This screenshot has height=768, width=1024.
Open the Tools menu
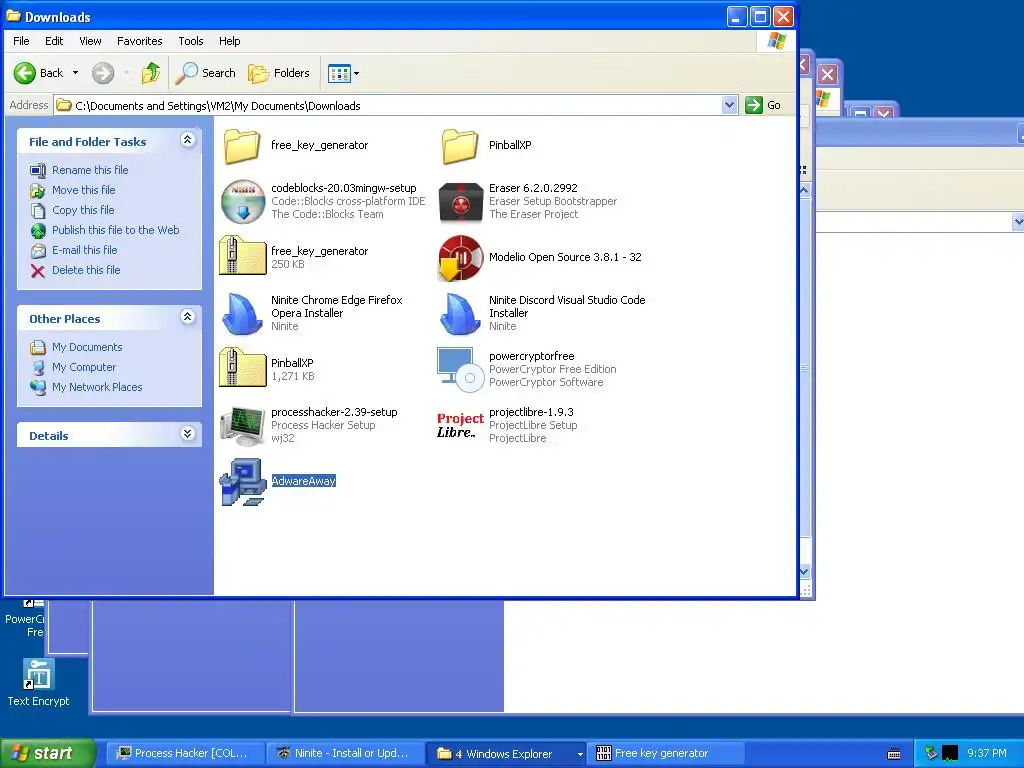coord(191,41)
